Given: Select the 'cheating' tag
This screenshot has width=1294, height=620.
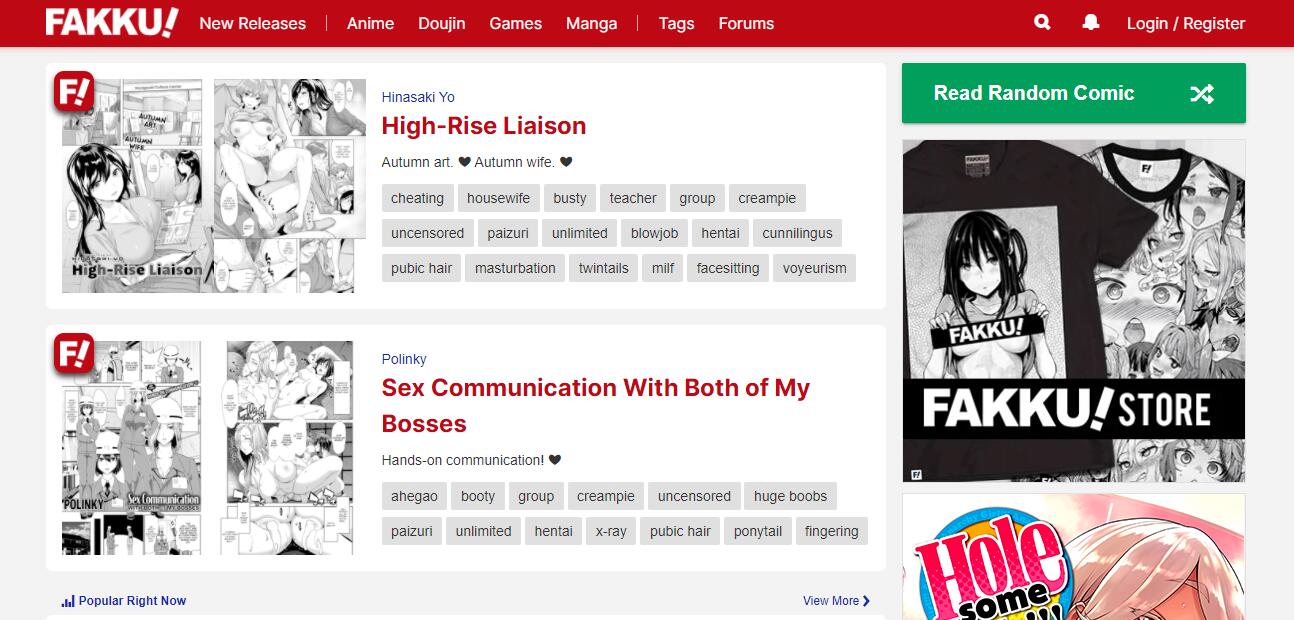Looking at the screenshot, I should click(417, 198).
